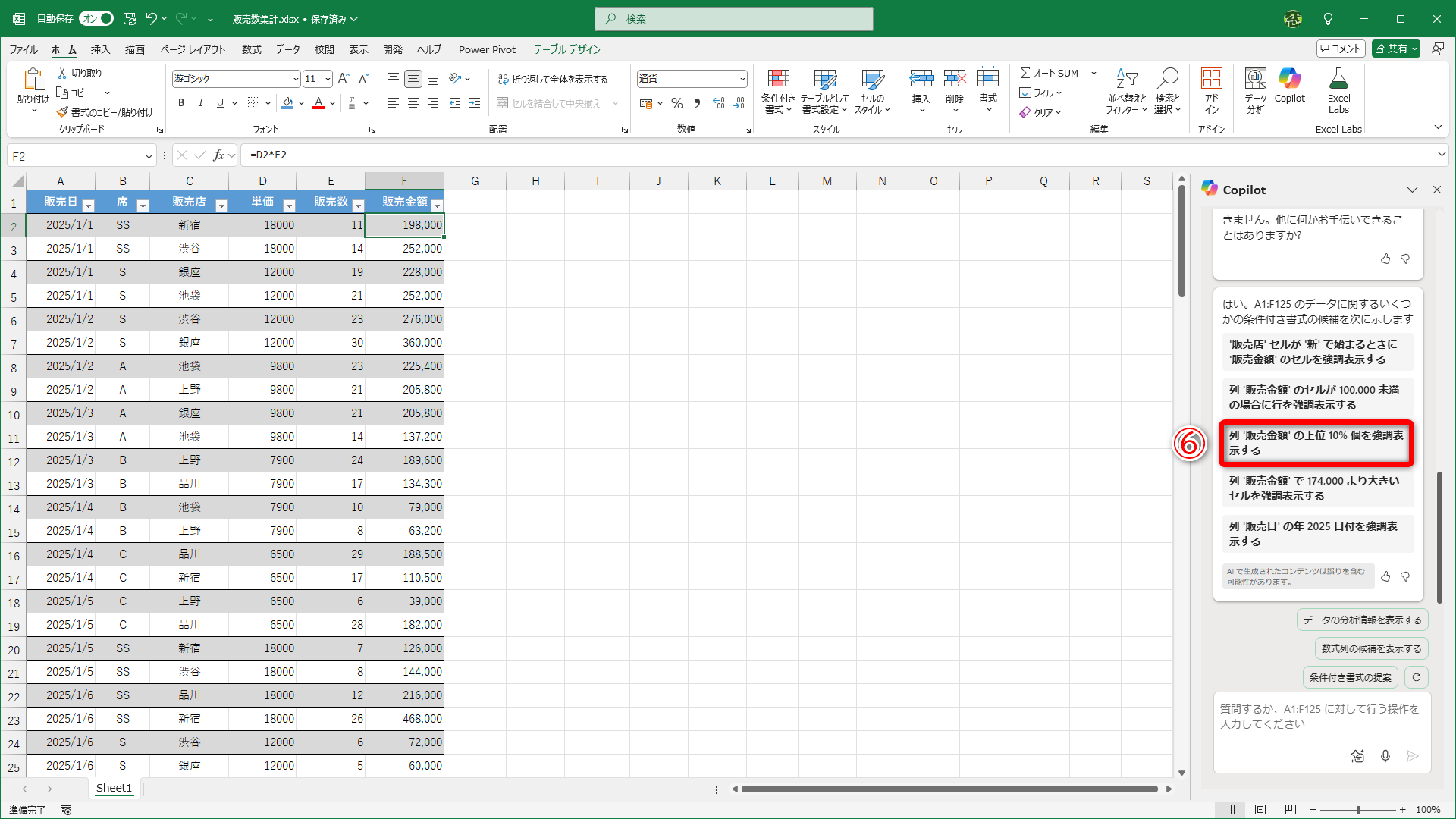
Task: Click the percent style button
Action: [677, 103]
